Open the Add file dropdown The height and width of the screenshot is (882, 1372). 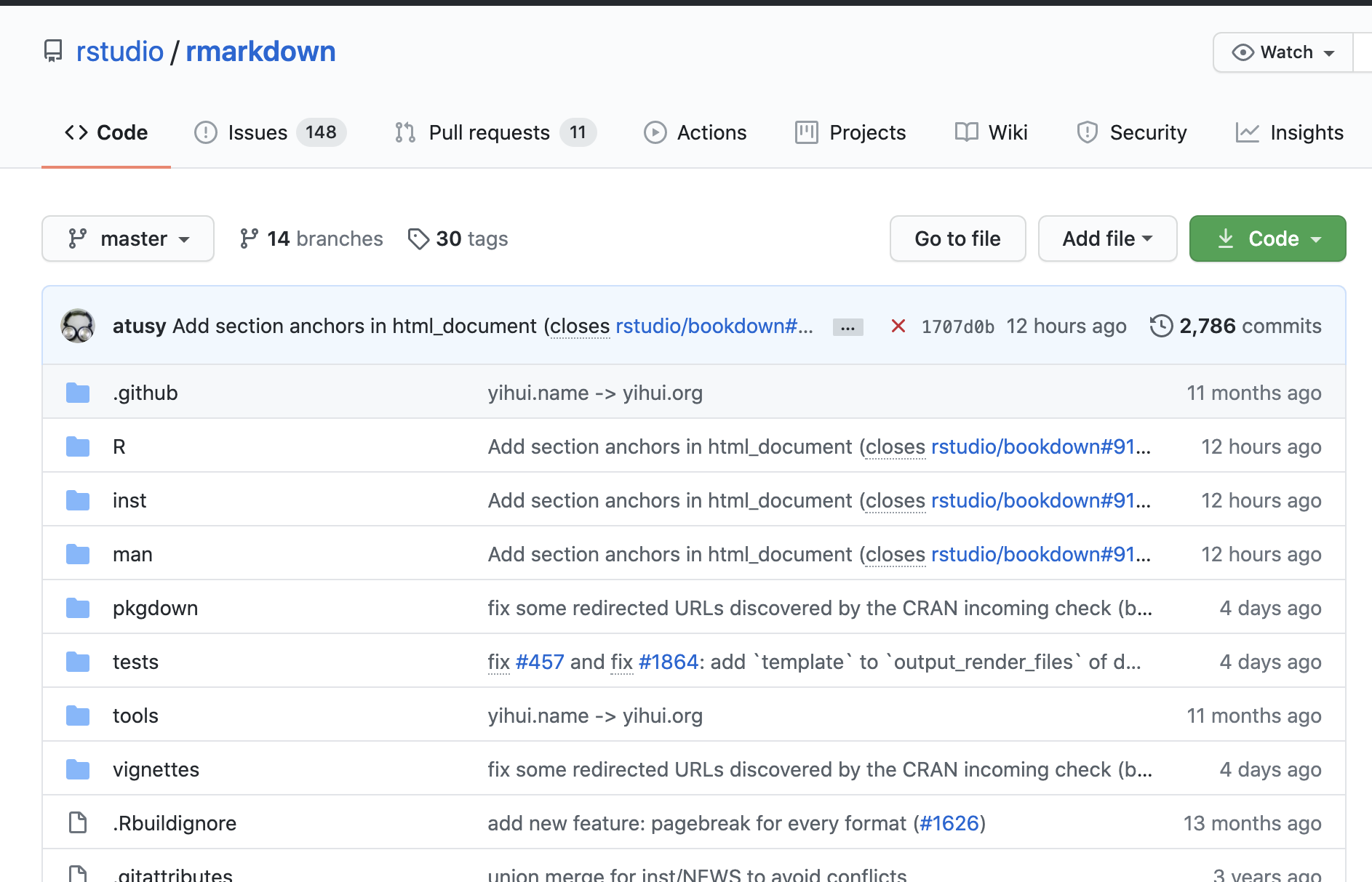click(1108, 238)
